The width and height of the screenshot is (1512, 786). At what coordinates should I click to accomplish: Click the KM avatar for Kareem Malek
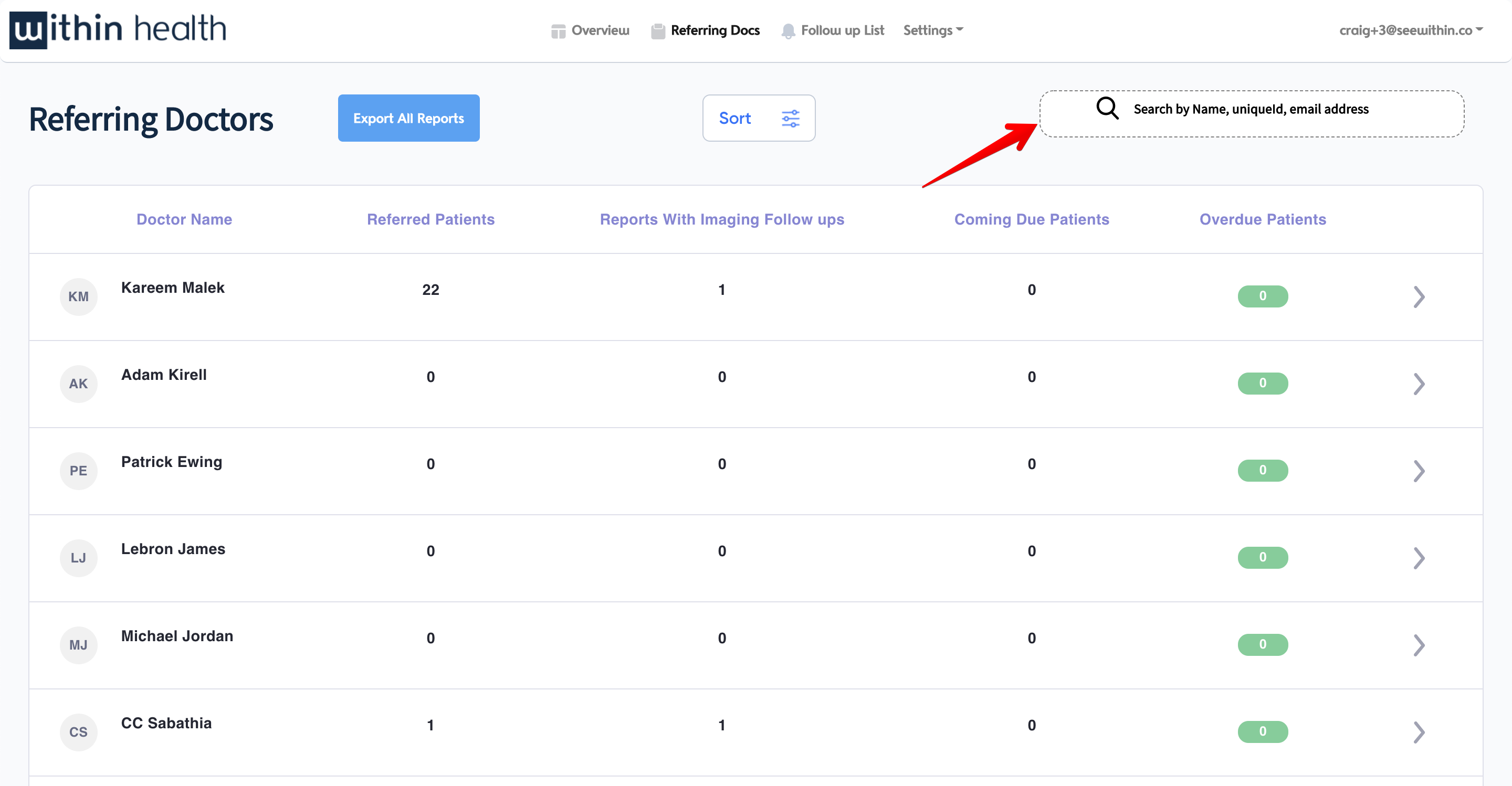point(78,297)
